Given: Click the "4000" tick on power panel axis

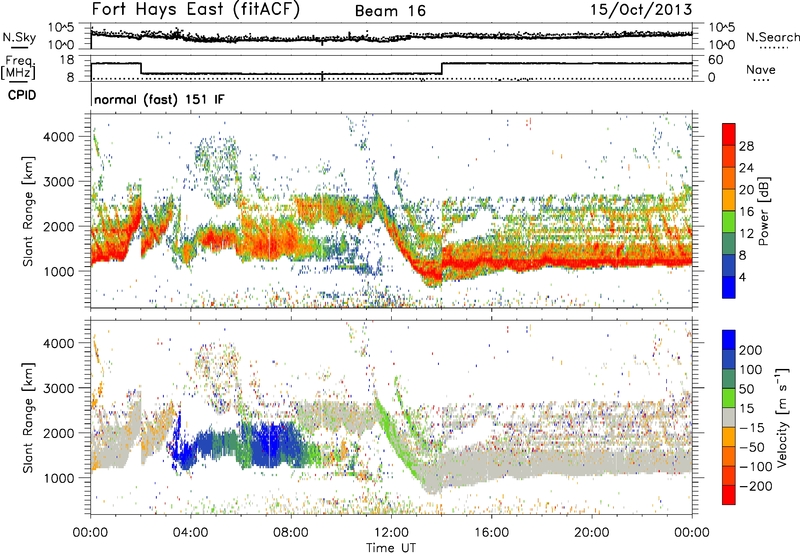Looking at the screenshot, I should pyautogui.click(x=58, y=137).
